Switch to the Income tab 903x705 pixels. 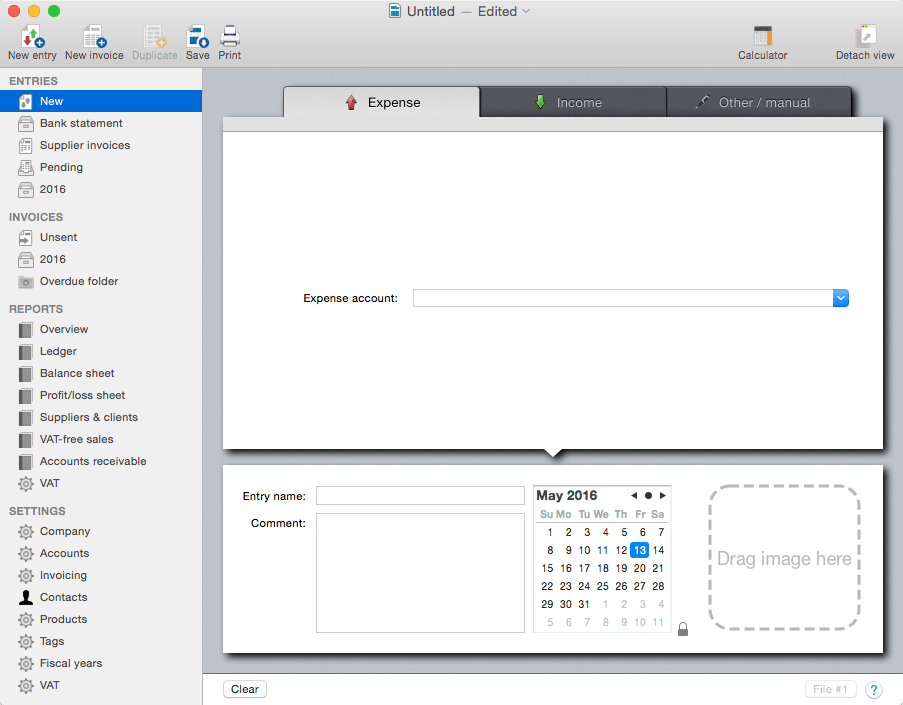(x=573, y=103)
